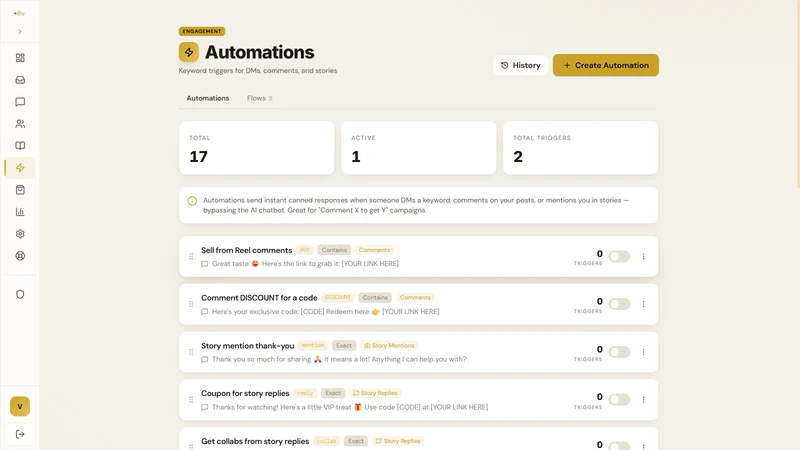Image resolution: width=800 pixels, height=450 pixels.
Task: Open the contacts people icon in sidebar
Action: pos(20,123)
